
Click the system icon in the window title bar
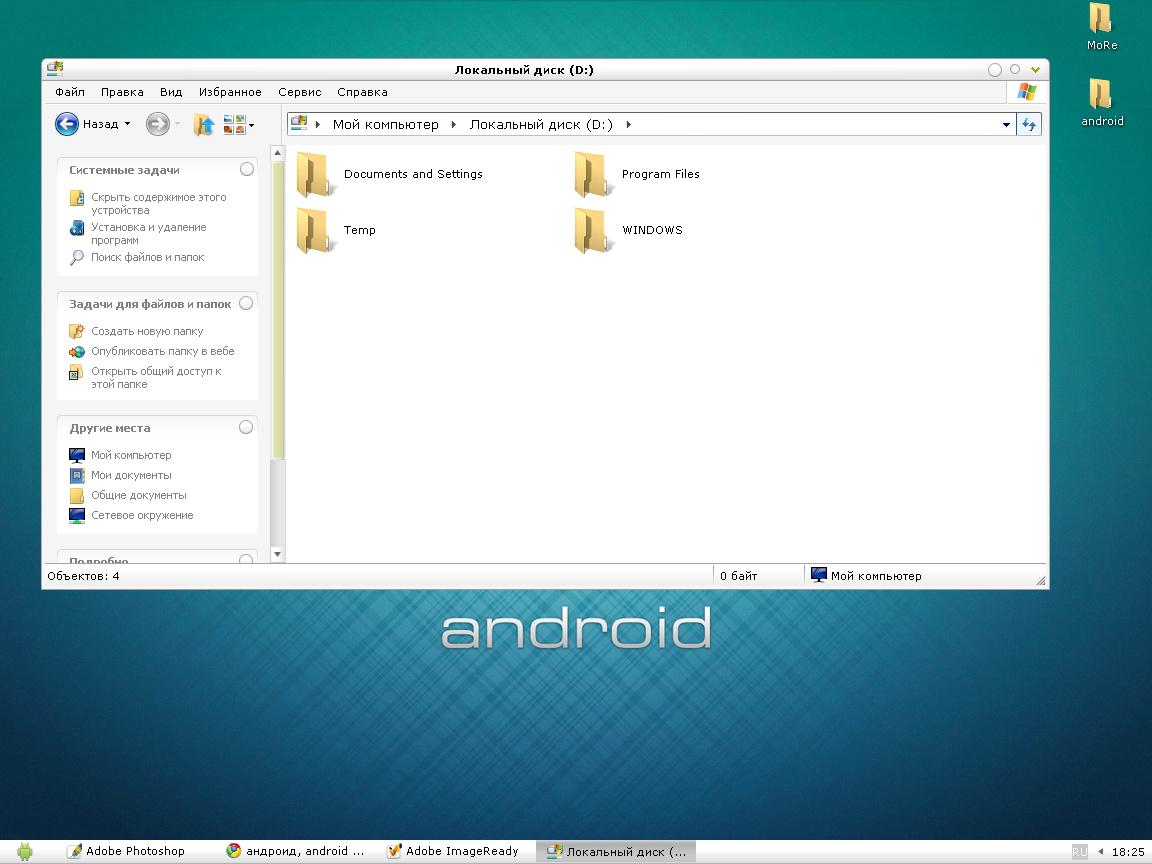[55, 69]
